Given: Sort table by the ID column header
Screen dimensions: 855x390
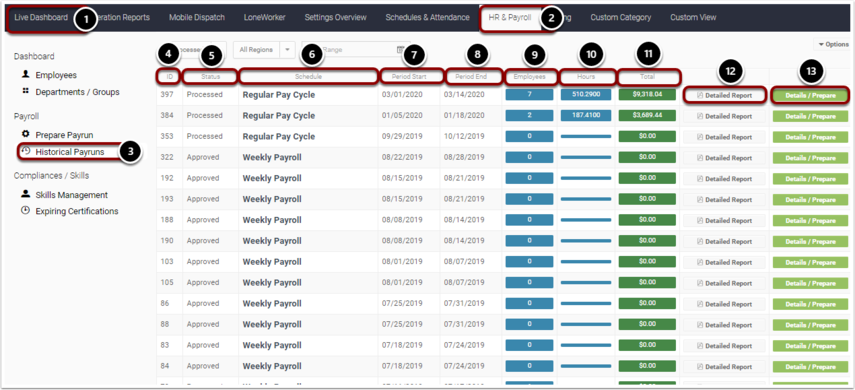Looking at the screenshot, I should 170,77.
